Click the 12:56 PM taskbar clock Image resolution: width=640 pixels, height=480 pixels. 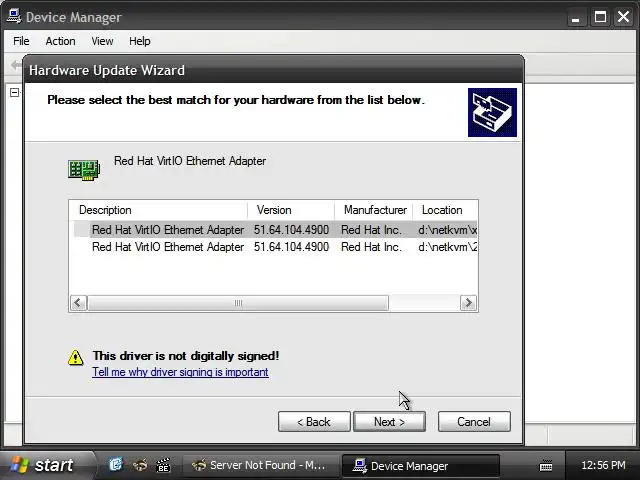[x=603, y=465]
